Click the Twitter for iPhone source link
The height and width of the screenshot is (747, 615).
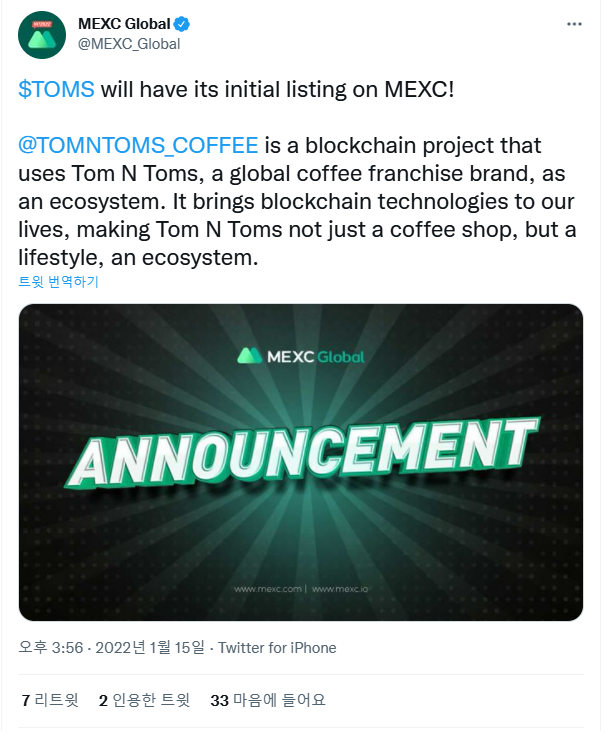coord(277,648)
